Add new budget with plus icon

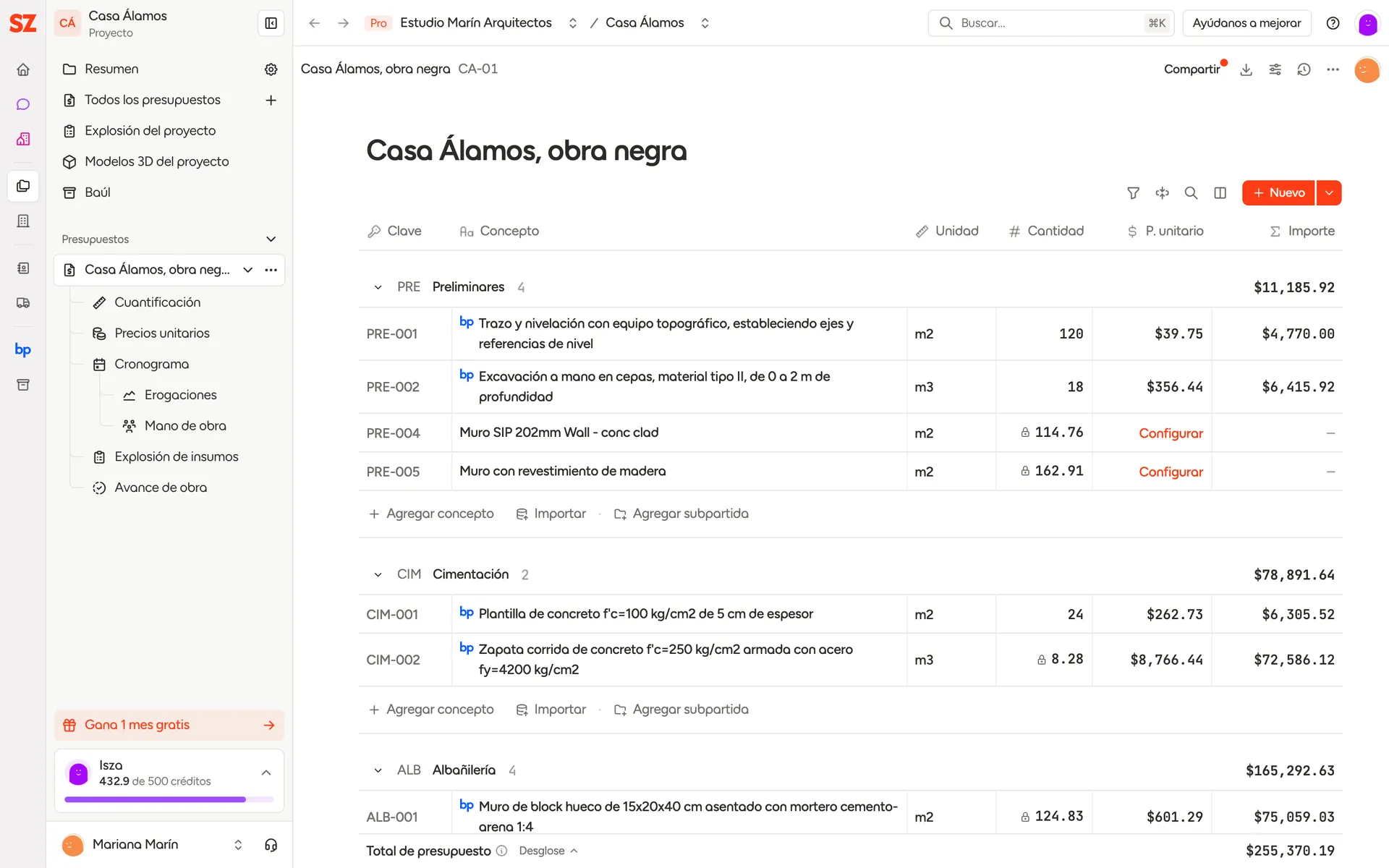point(271,100)
